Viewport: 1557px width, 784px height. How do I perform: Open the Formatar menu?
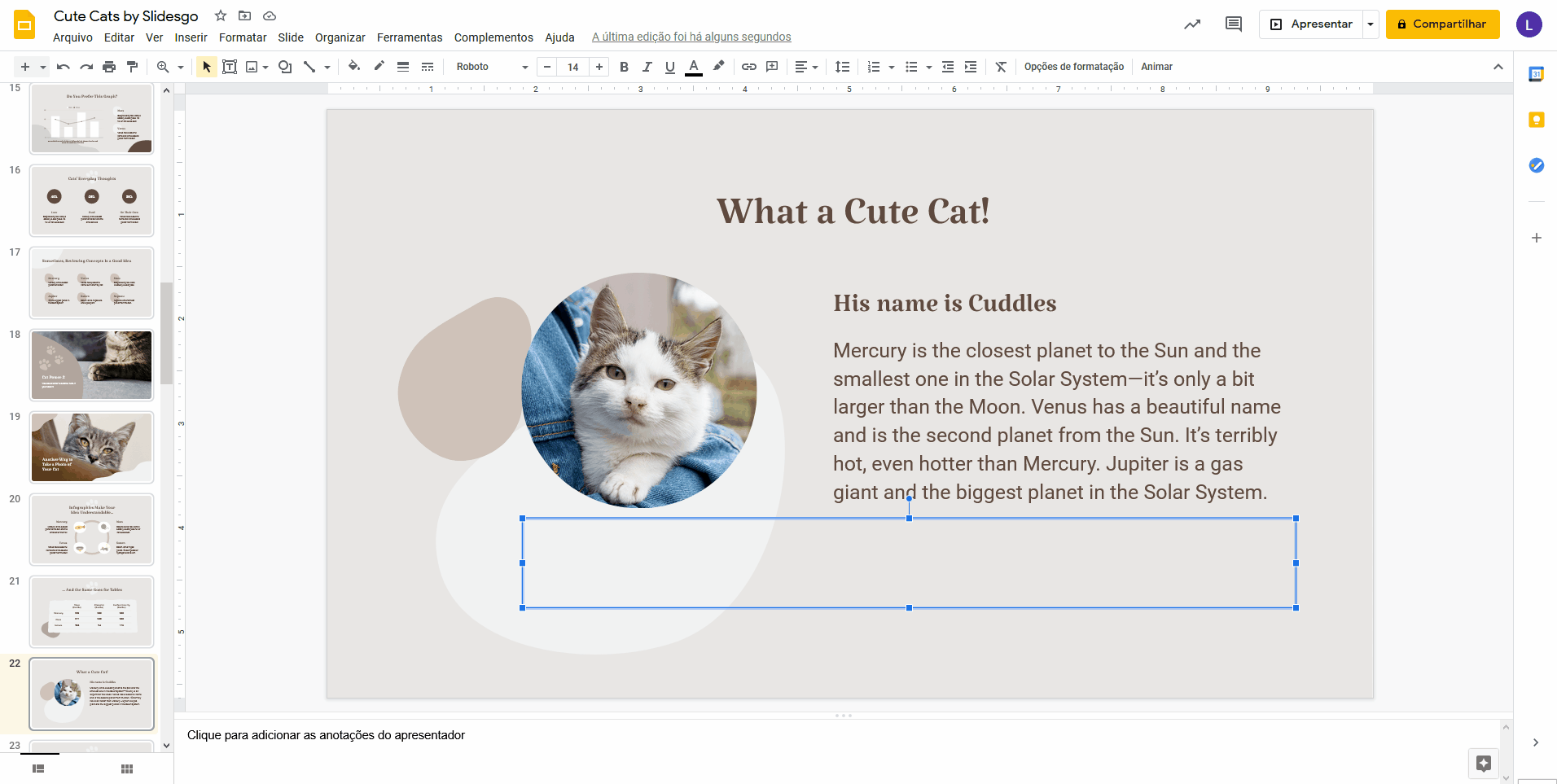pos(243,37)
